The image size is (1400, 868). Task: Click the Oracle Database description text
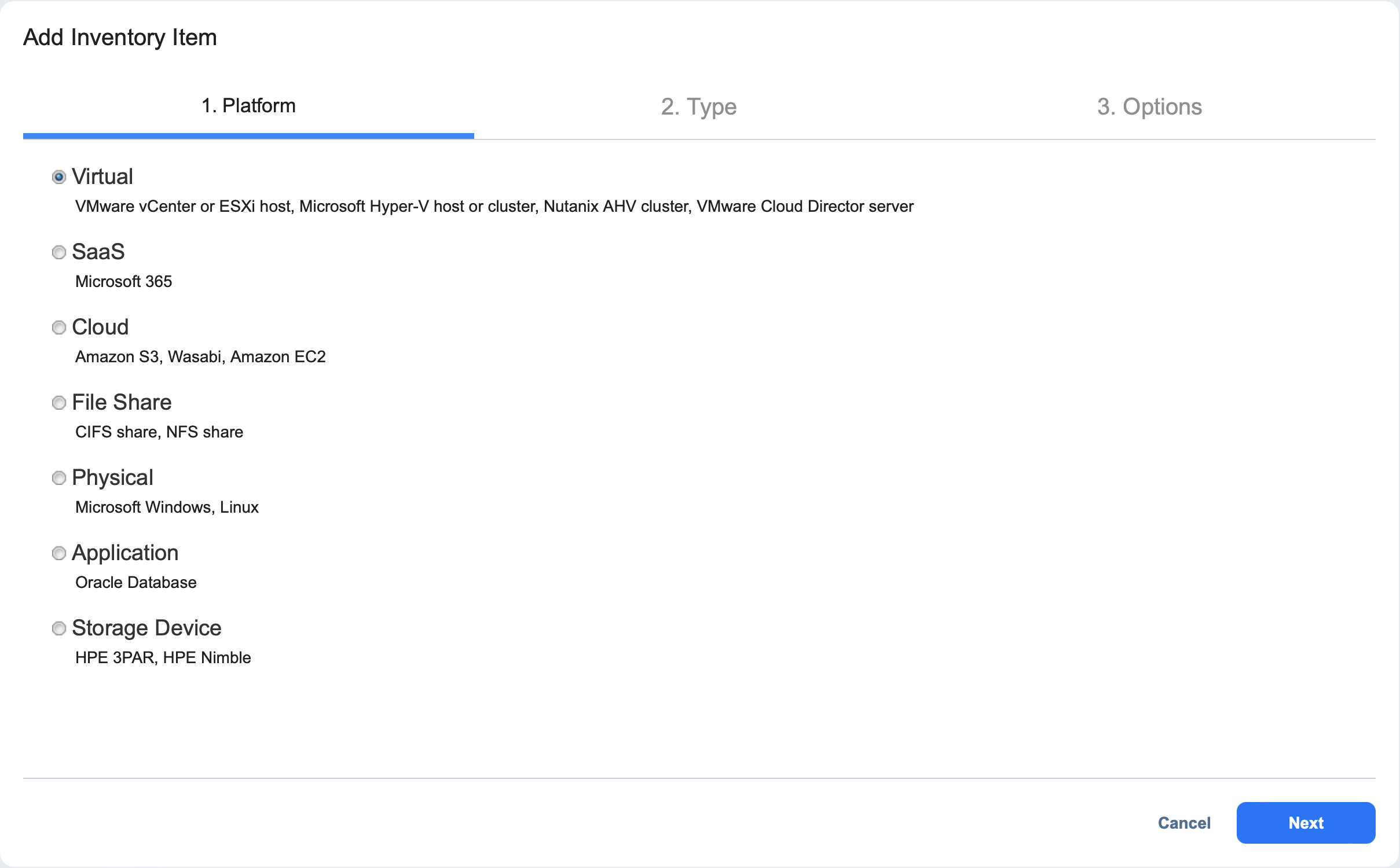[x=136, y=583]
